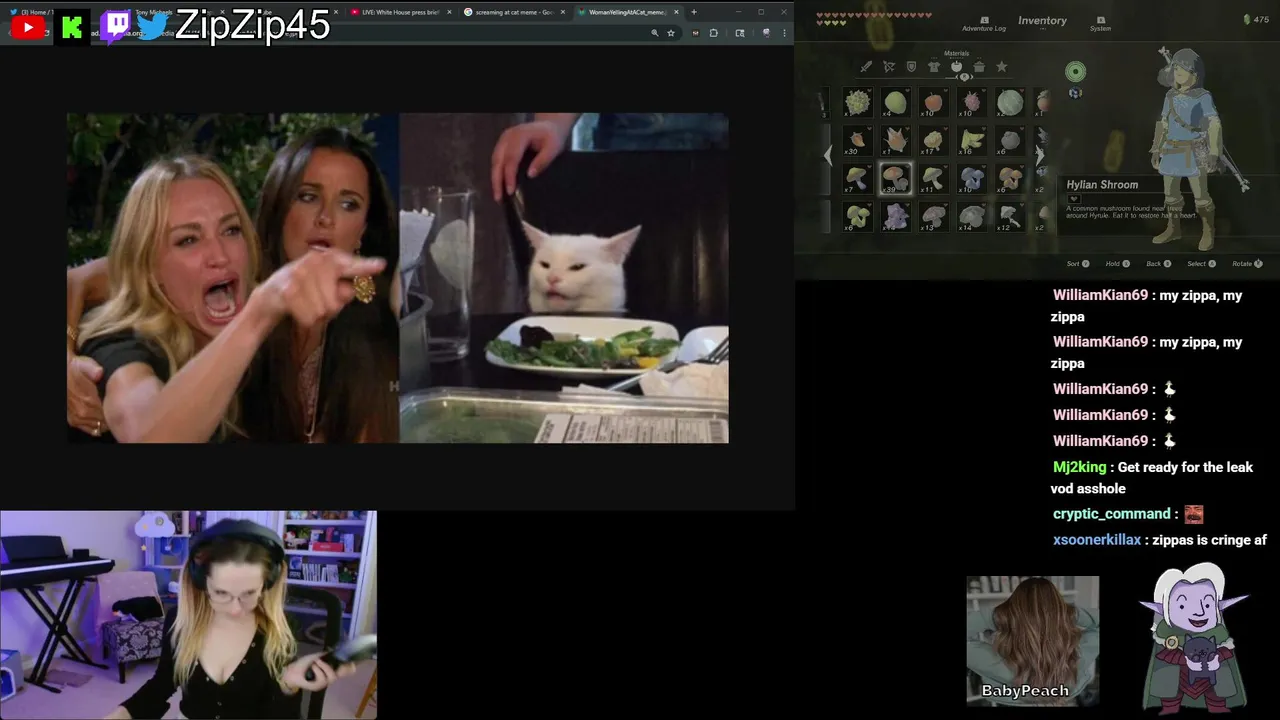1280x720 pixels.
Task: Click the topmost WilliamKian69 username in chat
Action: pos(1100,296)
